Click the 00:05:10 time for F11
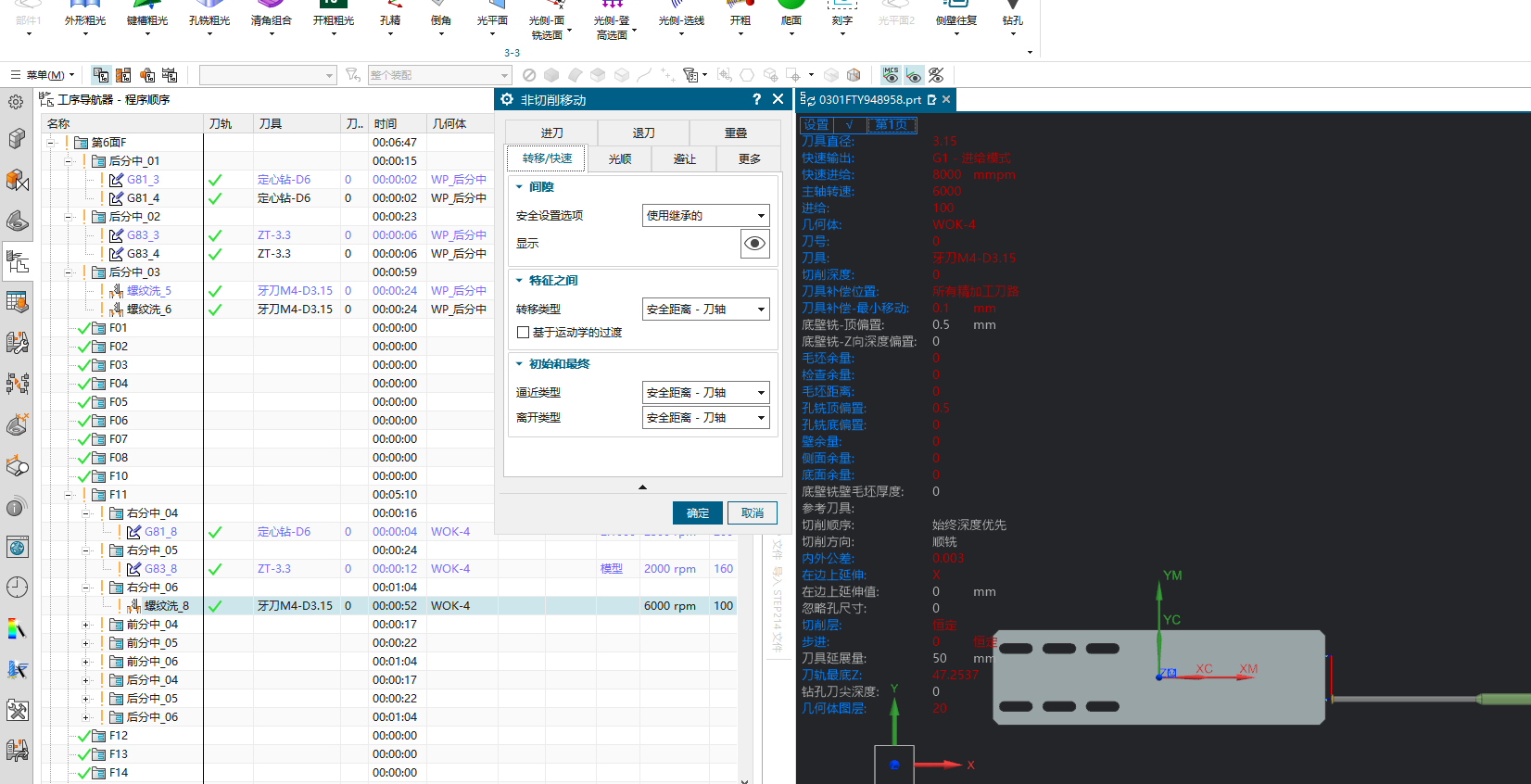 (x=395, y=495)
